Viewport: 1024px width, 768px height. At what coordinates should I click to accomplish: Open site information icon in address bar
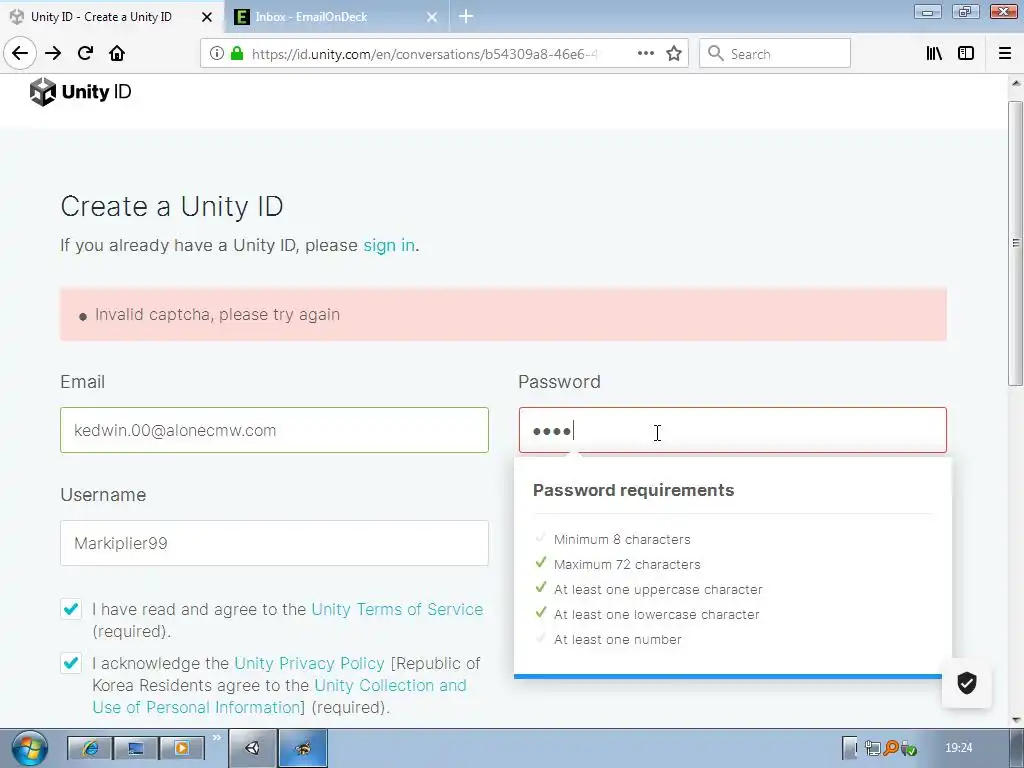217,54
